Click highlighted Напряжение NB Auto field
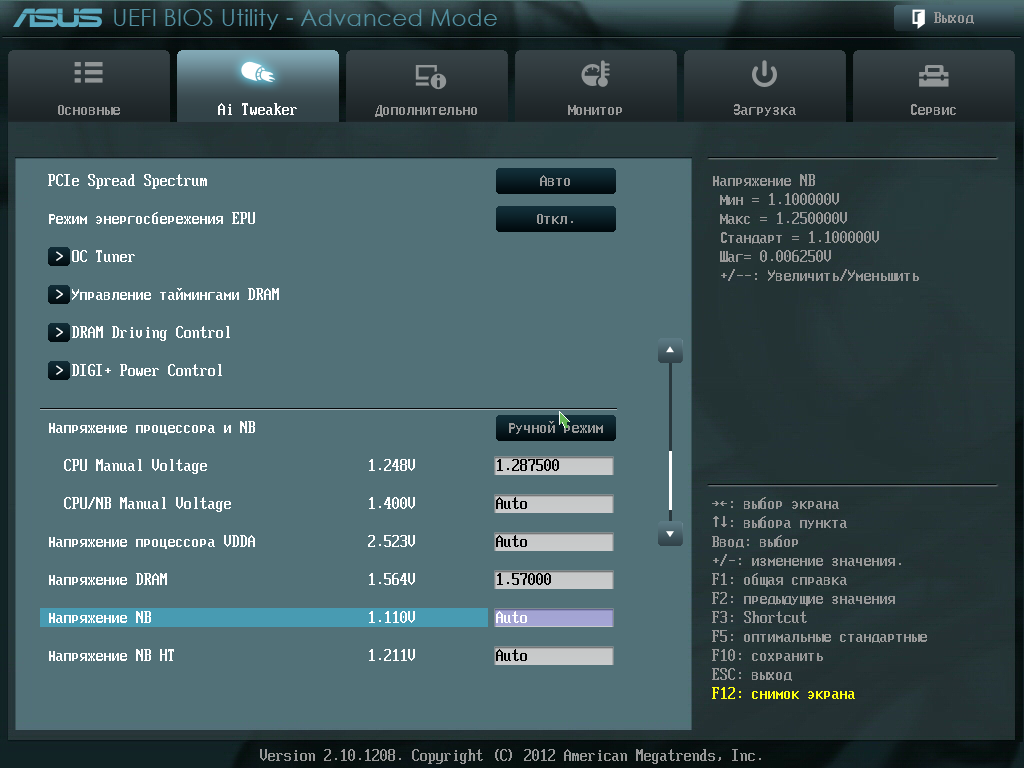The height and width of the screenshot is (768, 1024). click(x=554, y=617)
